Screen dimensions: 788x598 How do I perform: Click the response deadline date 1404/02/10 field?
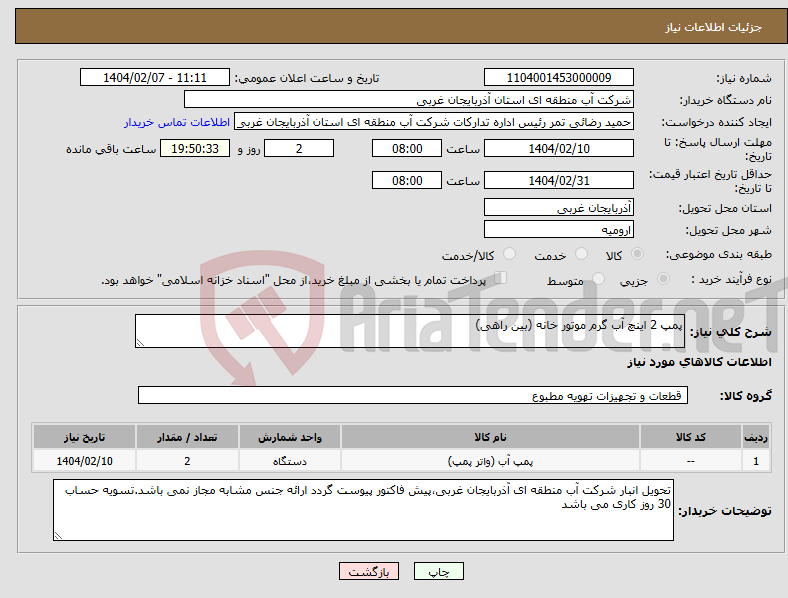pos(558,148)
